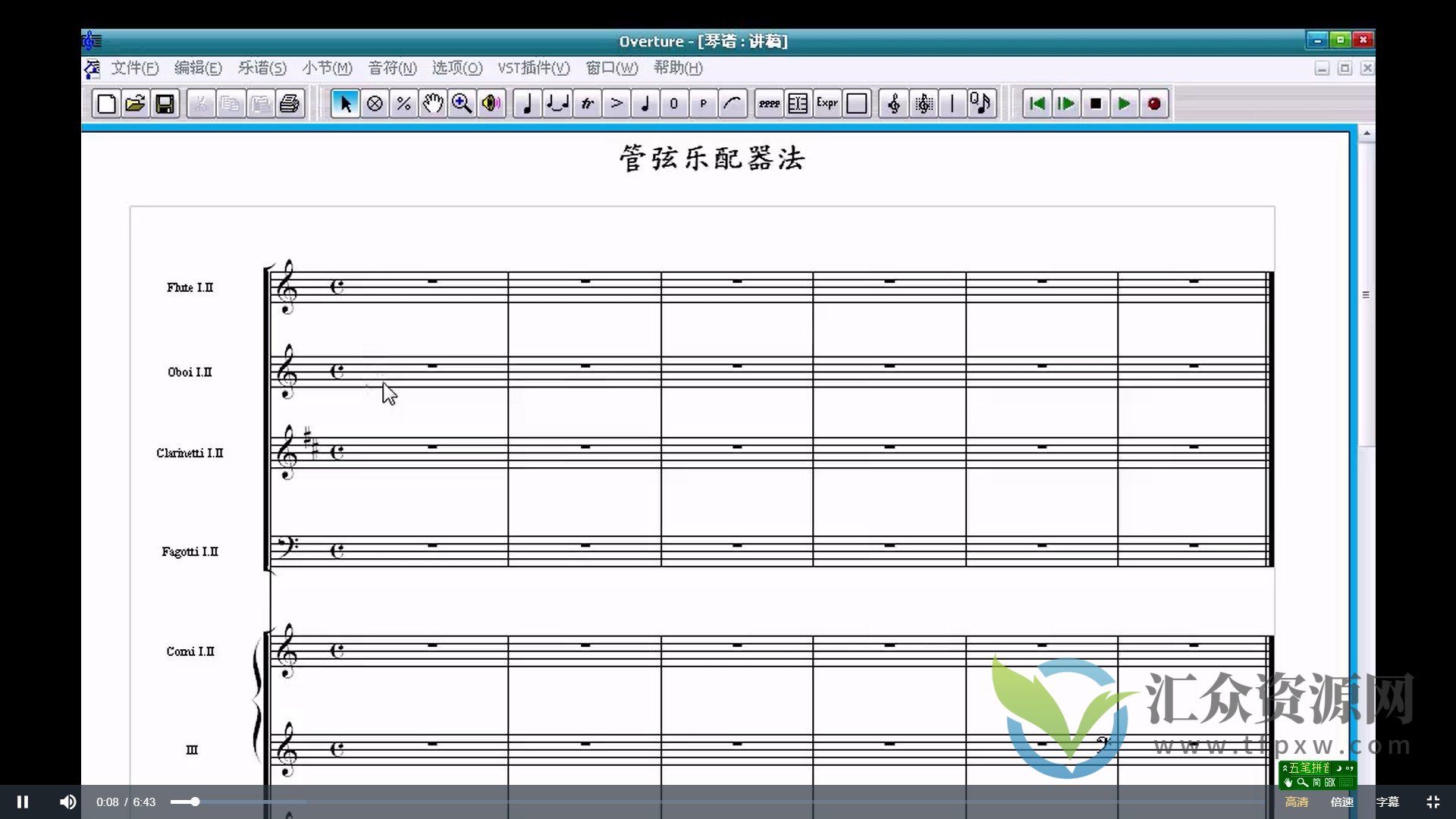Open the 小节(M) menu
1456x819 pixels.
(327, 68)
